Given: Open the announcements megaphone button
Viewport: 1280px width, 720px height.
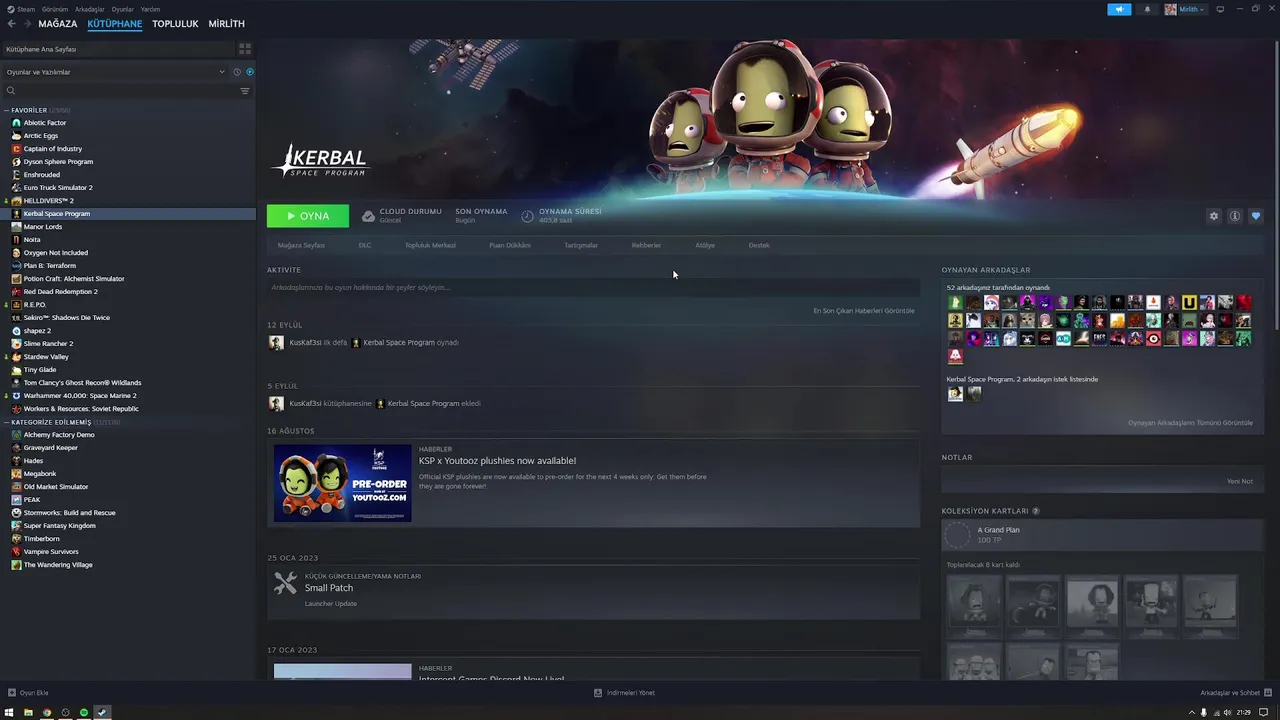Looking at the screenshot, I should (1119, 9).
